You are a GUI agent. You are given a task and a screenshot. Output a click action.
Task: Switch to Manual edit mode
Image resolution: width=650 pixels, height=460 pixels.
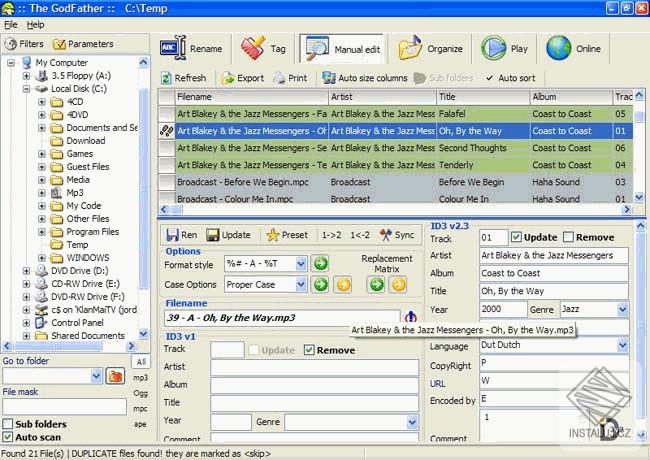click(x=342, y=49)
